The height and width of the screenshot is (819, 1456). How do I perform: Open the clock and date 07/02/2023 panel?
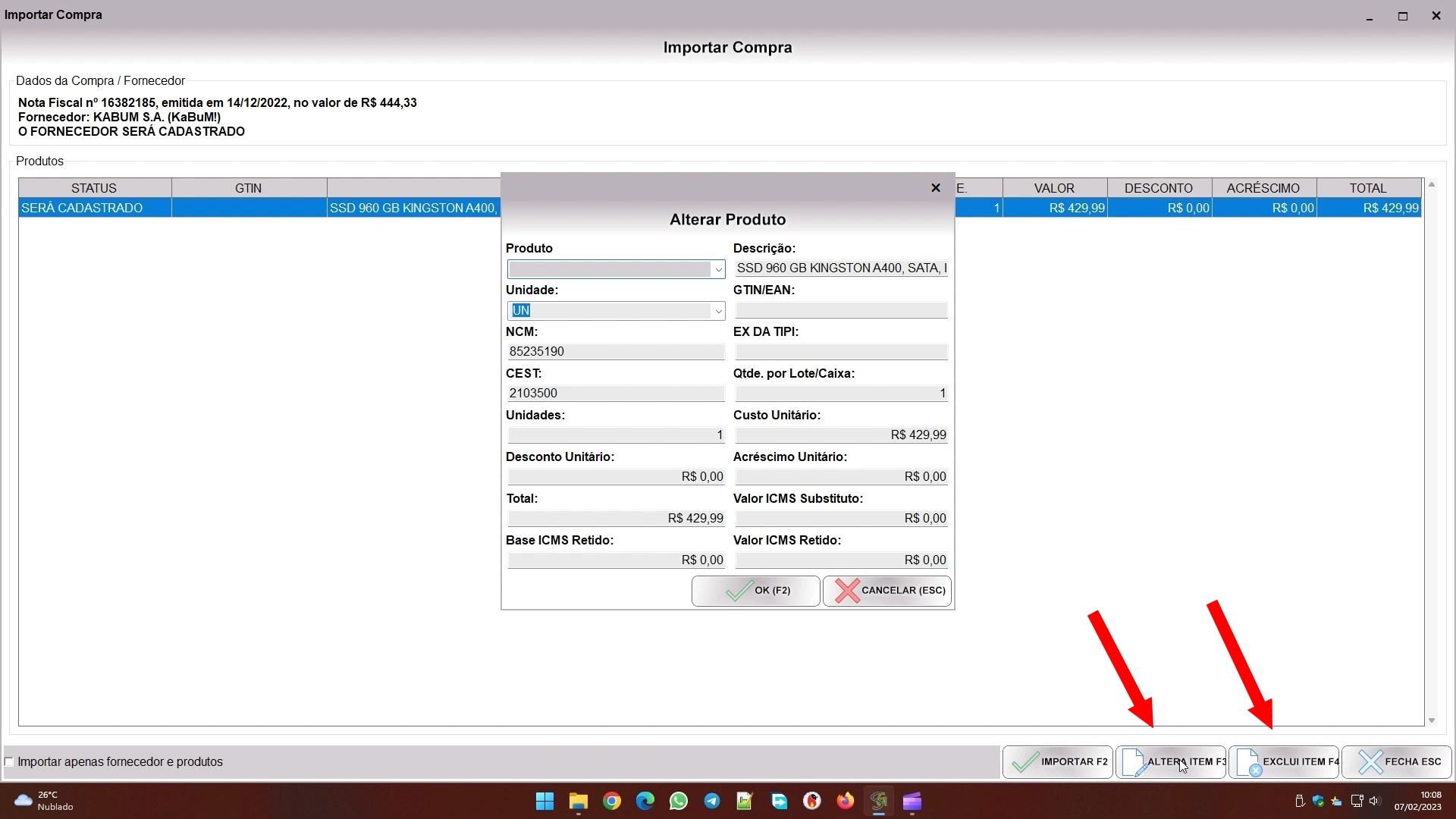(x=1417, y=801)
